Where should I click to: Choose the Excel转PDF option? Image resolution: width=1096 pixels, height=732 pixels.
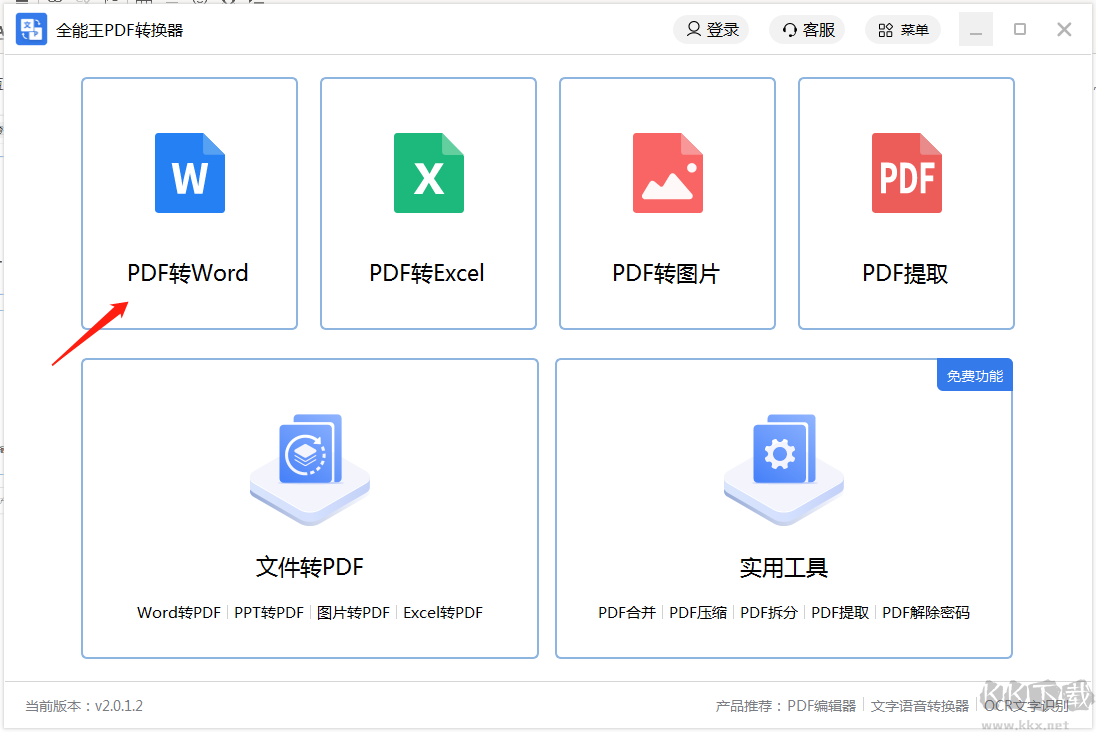click(443, 613)
